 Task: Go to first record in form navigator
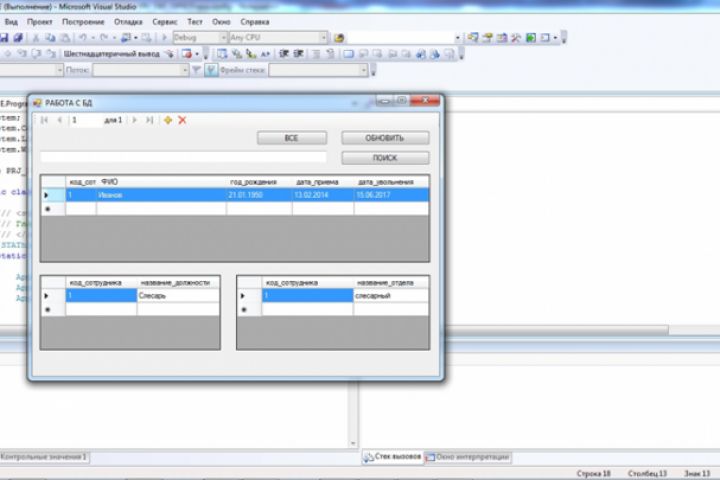pyautogui.click(x=44, y=120)
